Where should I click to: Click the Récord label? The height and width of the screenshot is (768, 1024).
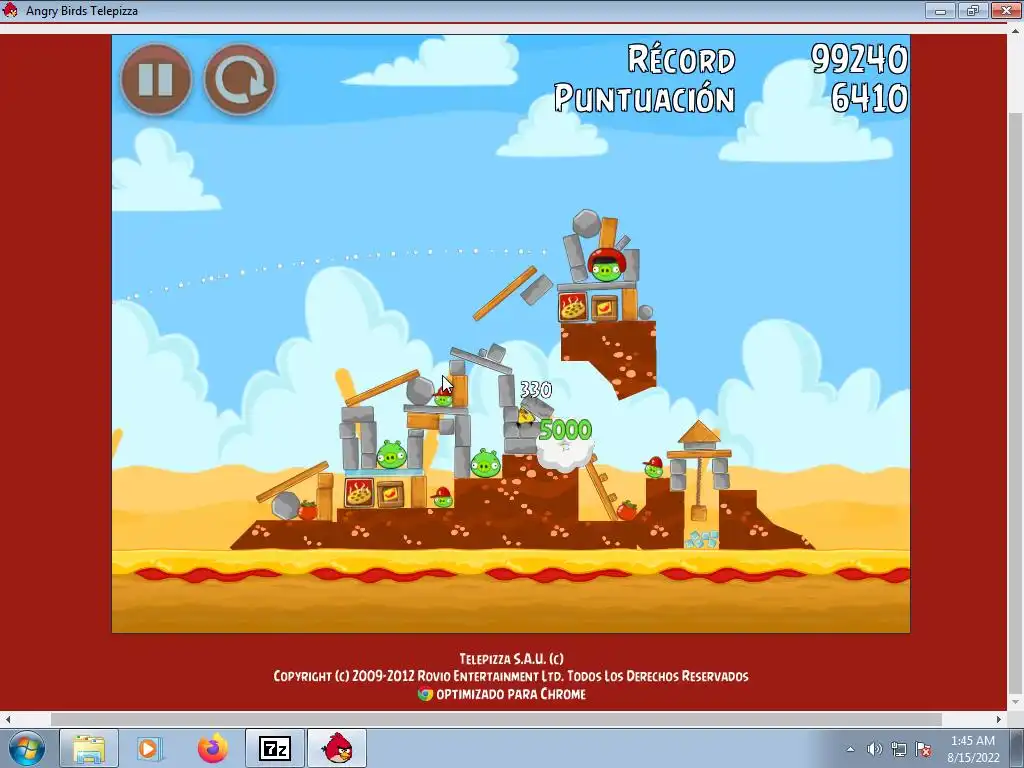[x=681, y=59]
